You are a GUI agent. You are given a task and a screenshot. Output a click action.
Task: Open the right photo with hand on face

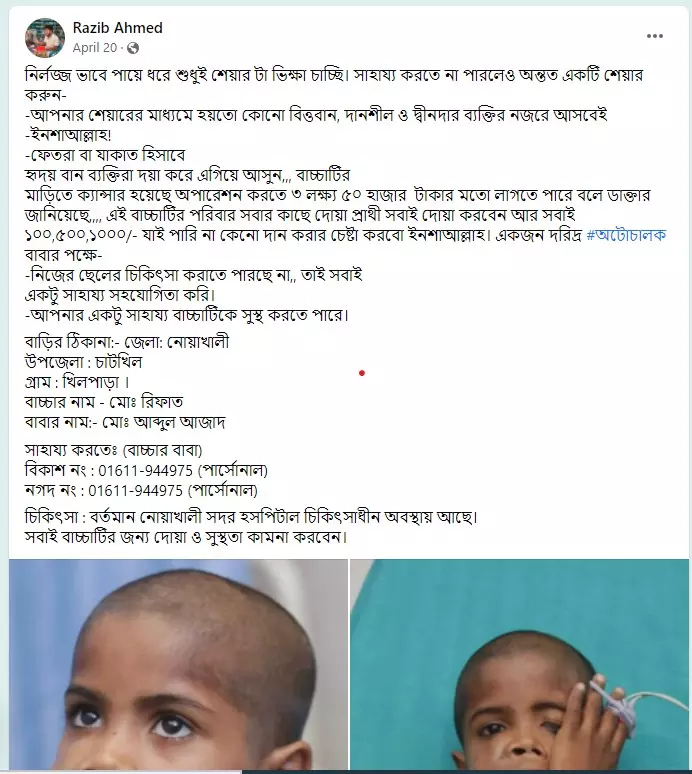click(x=520, y=664)
